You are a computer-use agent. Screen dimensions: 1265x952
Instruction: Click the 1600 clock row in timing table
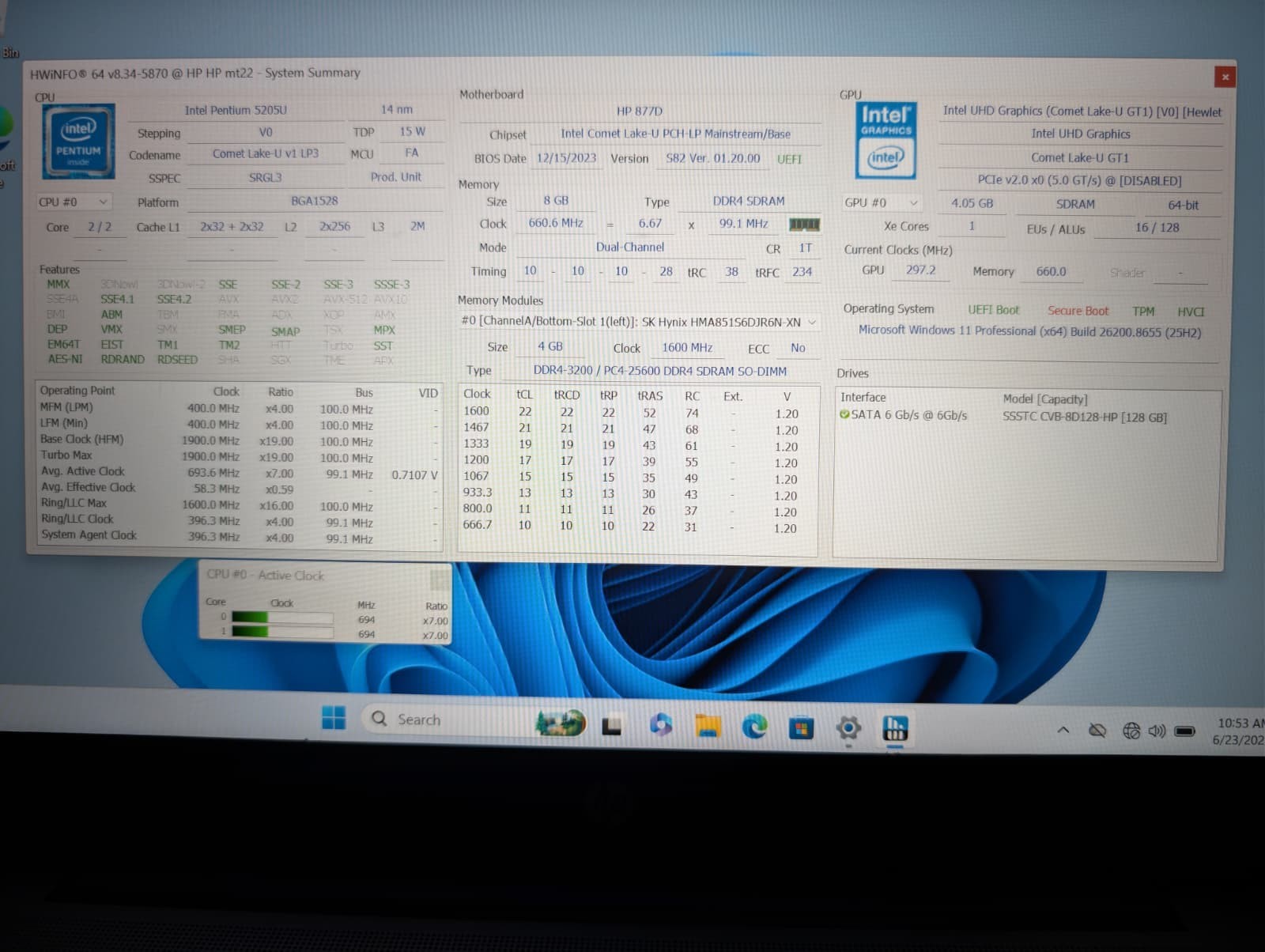pos(631,412)
